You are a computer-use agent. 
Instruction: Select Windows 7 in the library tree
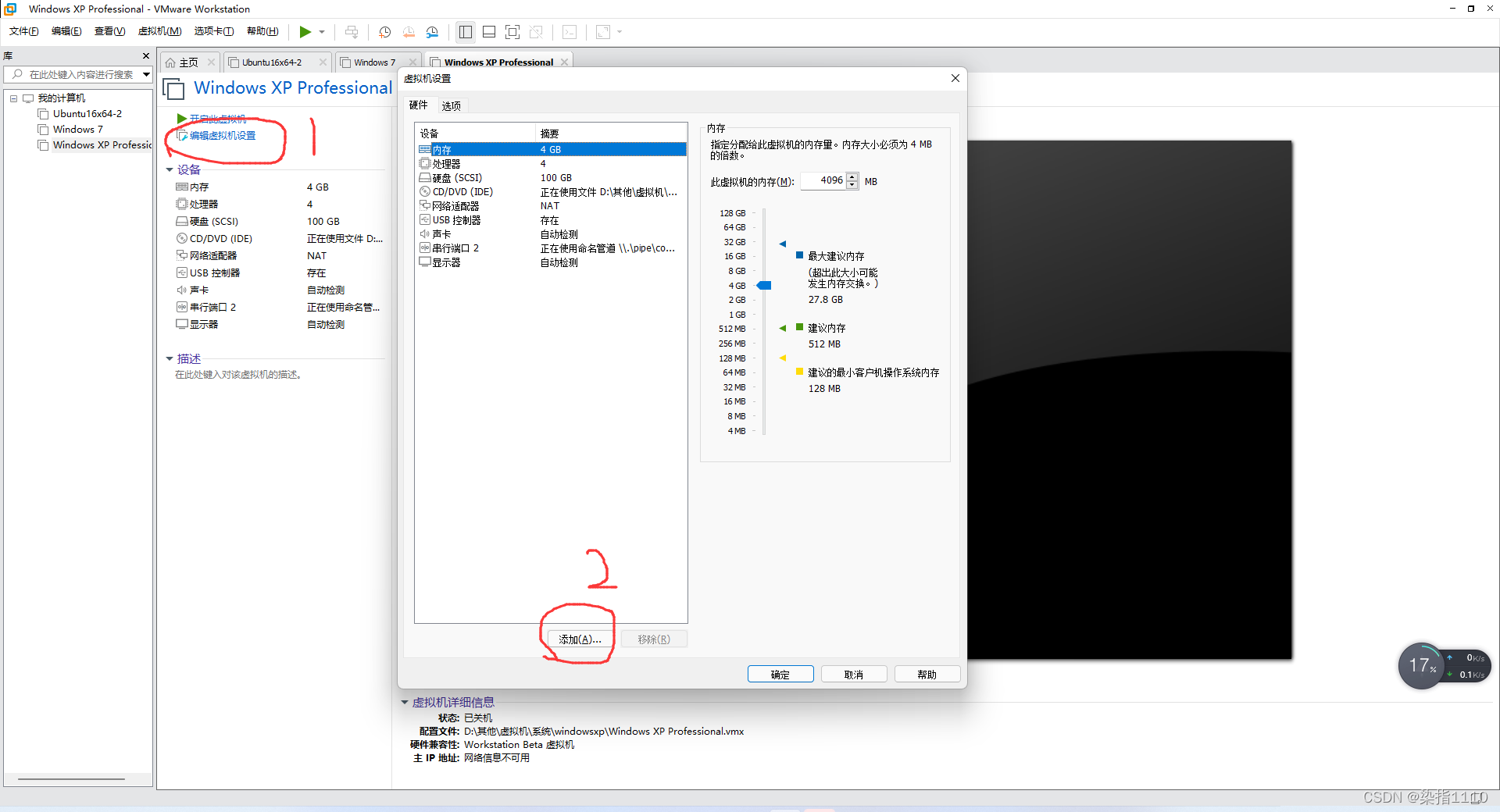tap(77, 130)
